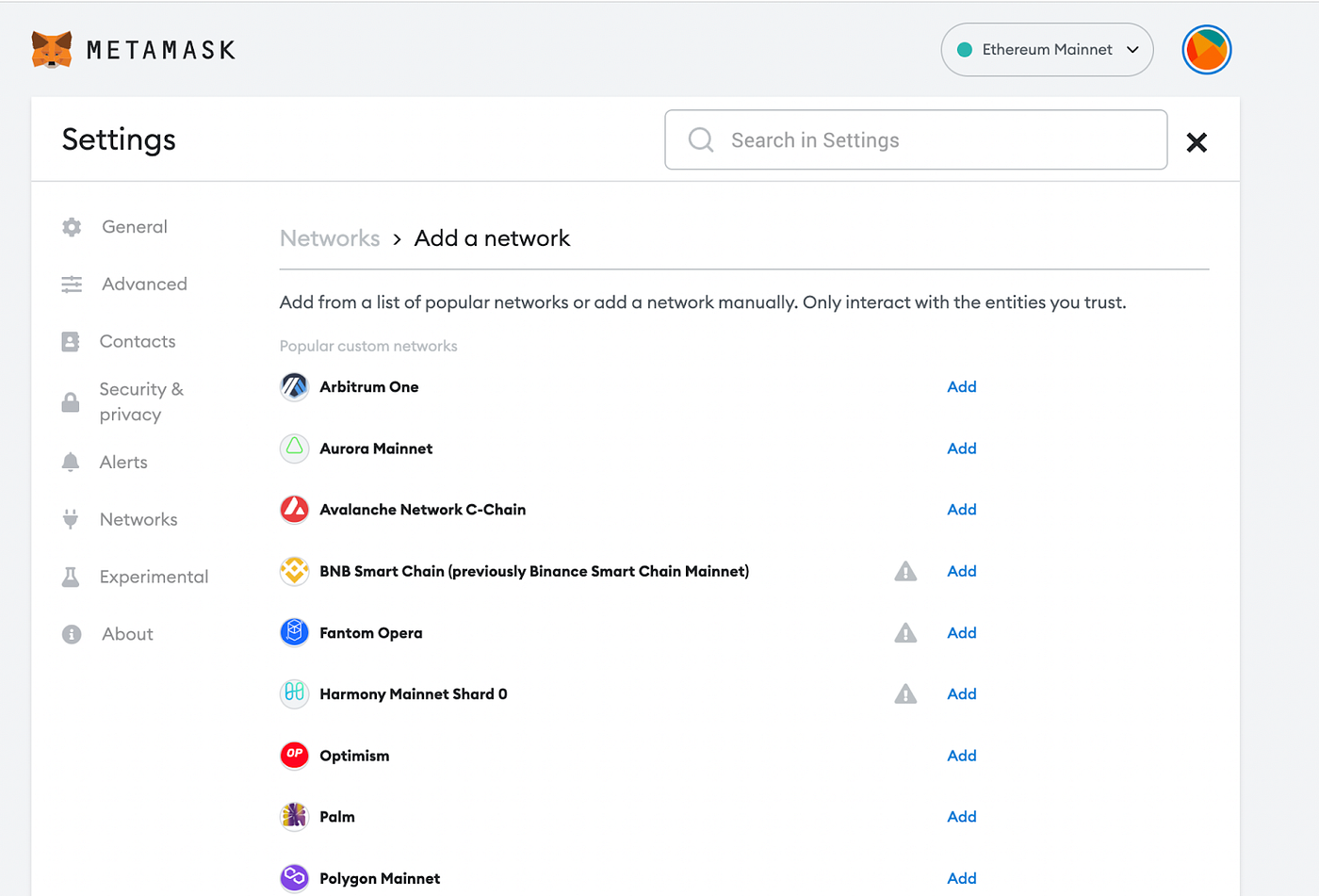1319x896 pixels.
Task: Click the BNB Smart Chain logo
Action: click(x=295, y=571)
